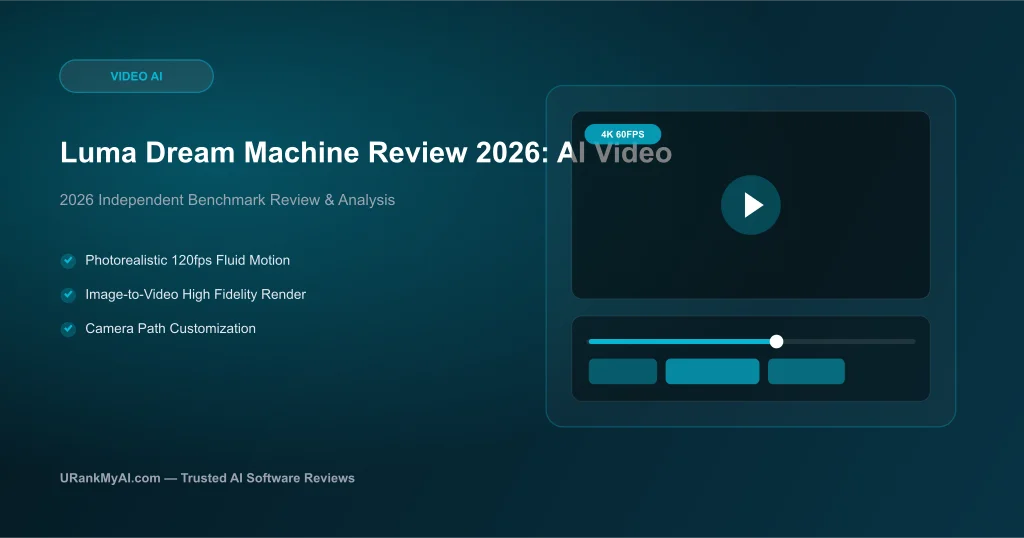1024x538 pixels.
Task: Click the unfilled end of the progress bar
Action: 849,341
